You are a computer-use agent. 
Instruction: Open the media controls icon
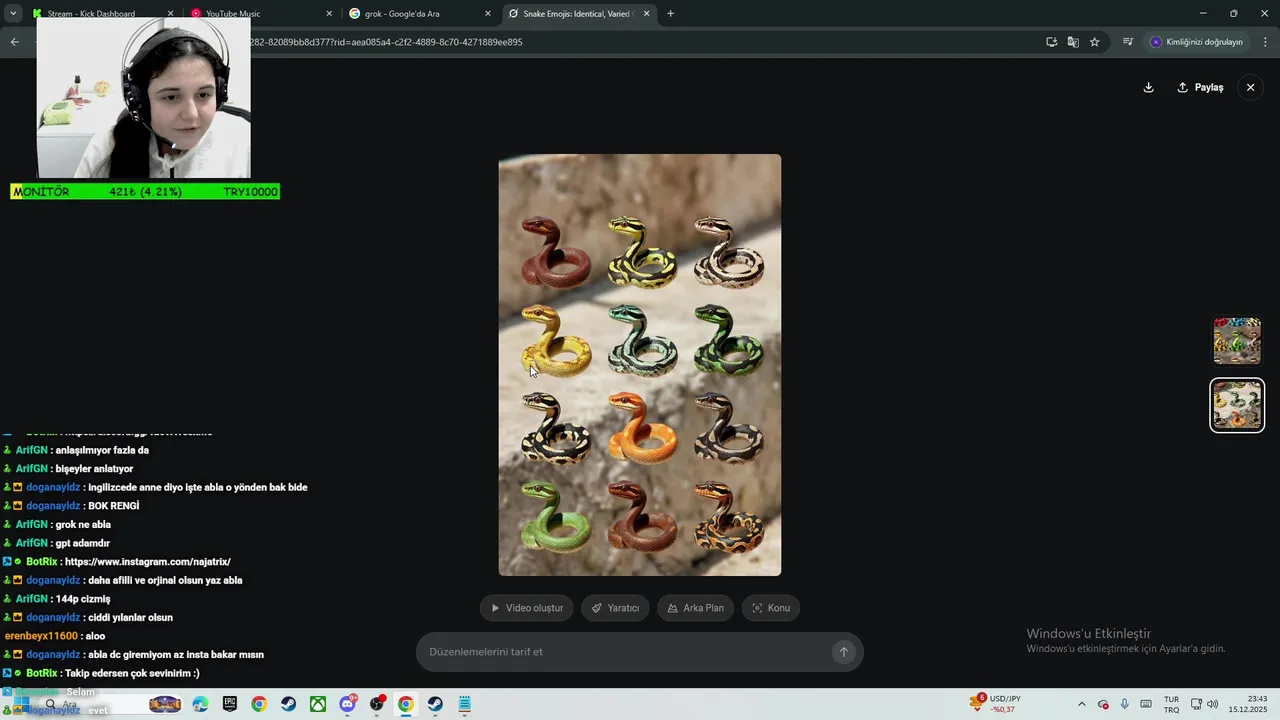[x=1128, y=42]
